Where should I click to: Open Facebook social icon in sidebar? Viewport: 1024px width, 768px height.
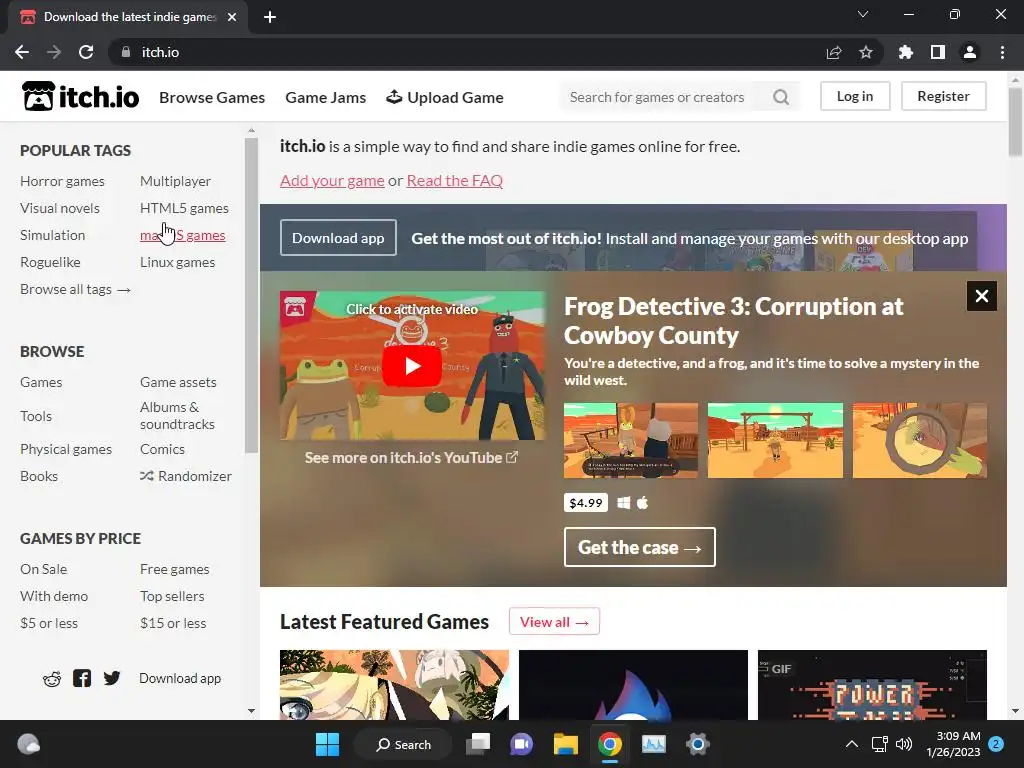click(x=82, y=679)
